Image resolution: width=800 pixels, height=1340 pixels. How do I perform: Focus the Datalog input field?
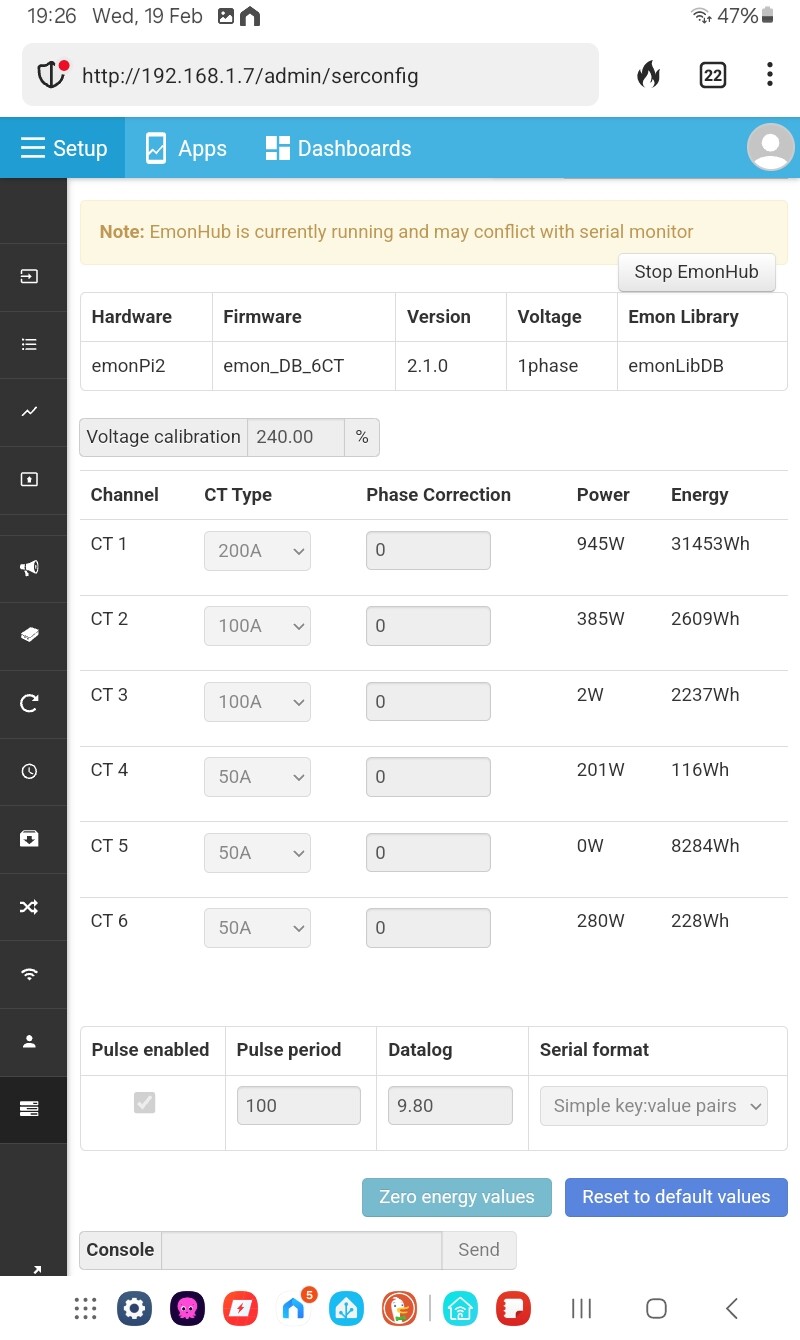(449, 1106)
